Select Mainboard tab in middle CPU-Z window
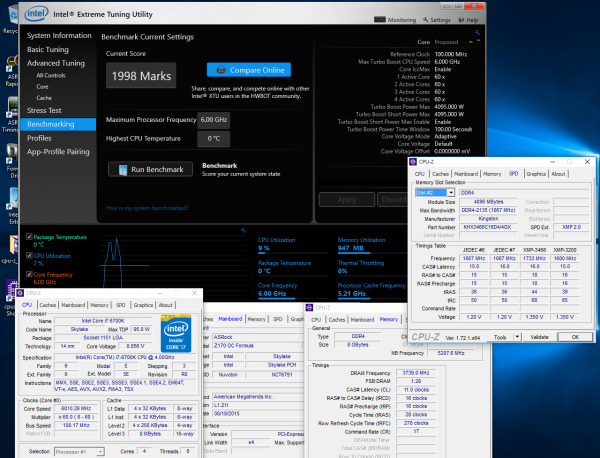600x458 pixels. point(230,319)
